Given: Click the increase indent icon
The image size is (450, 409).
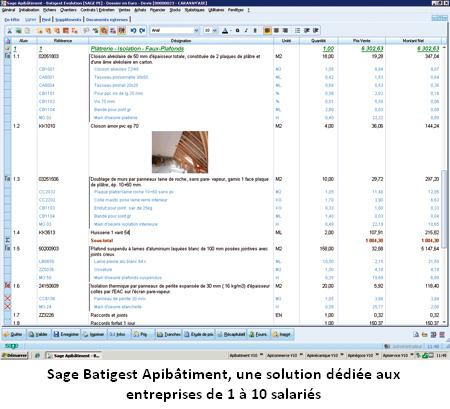Looking at the screenshot, I should (x=316, y=31).
